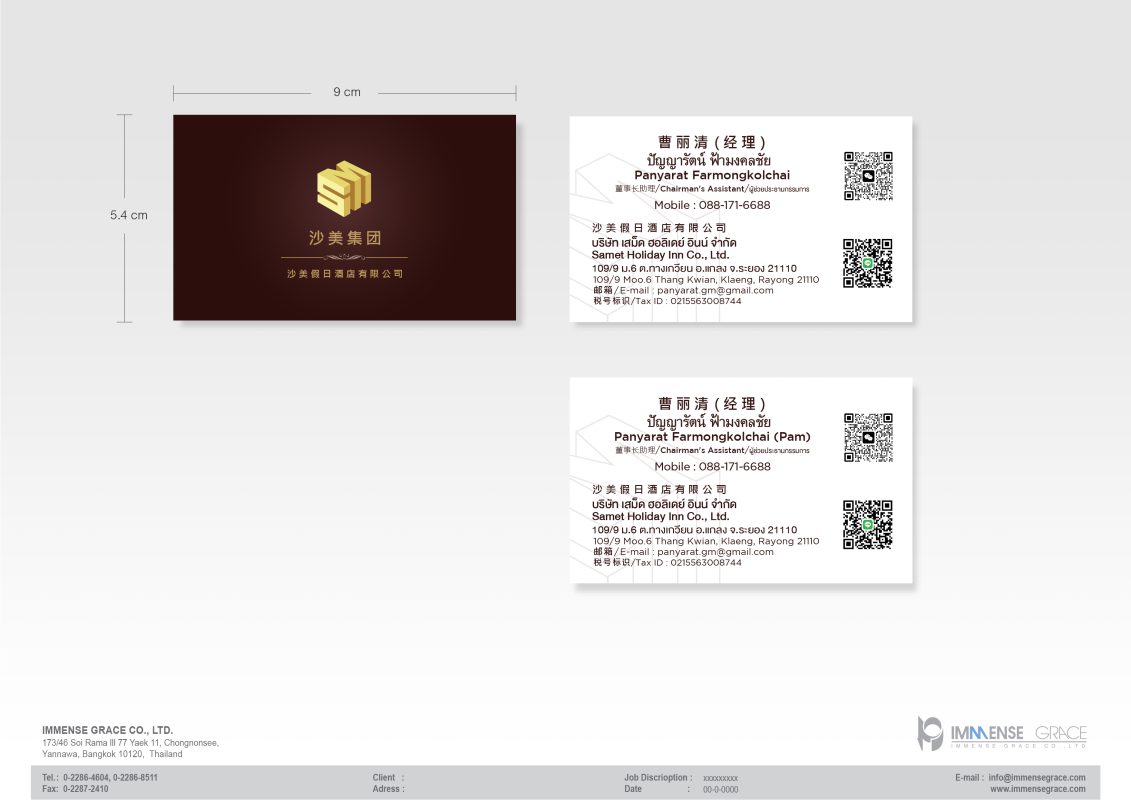
Task: Select name 'Panyarat Farmongkolchai (Pam)' on lower card
Action: pos(712,436)
